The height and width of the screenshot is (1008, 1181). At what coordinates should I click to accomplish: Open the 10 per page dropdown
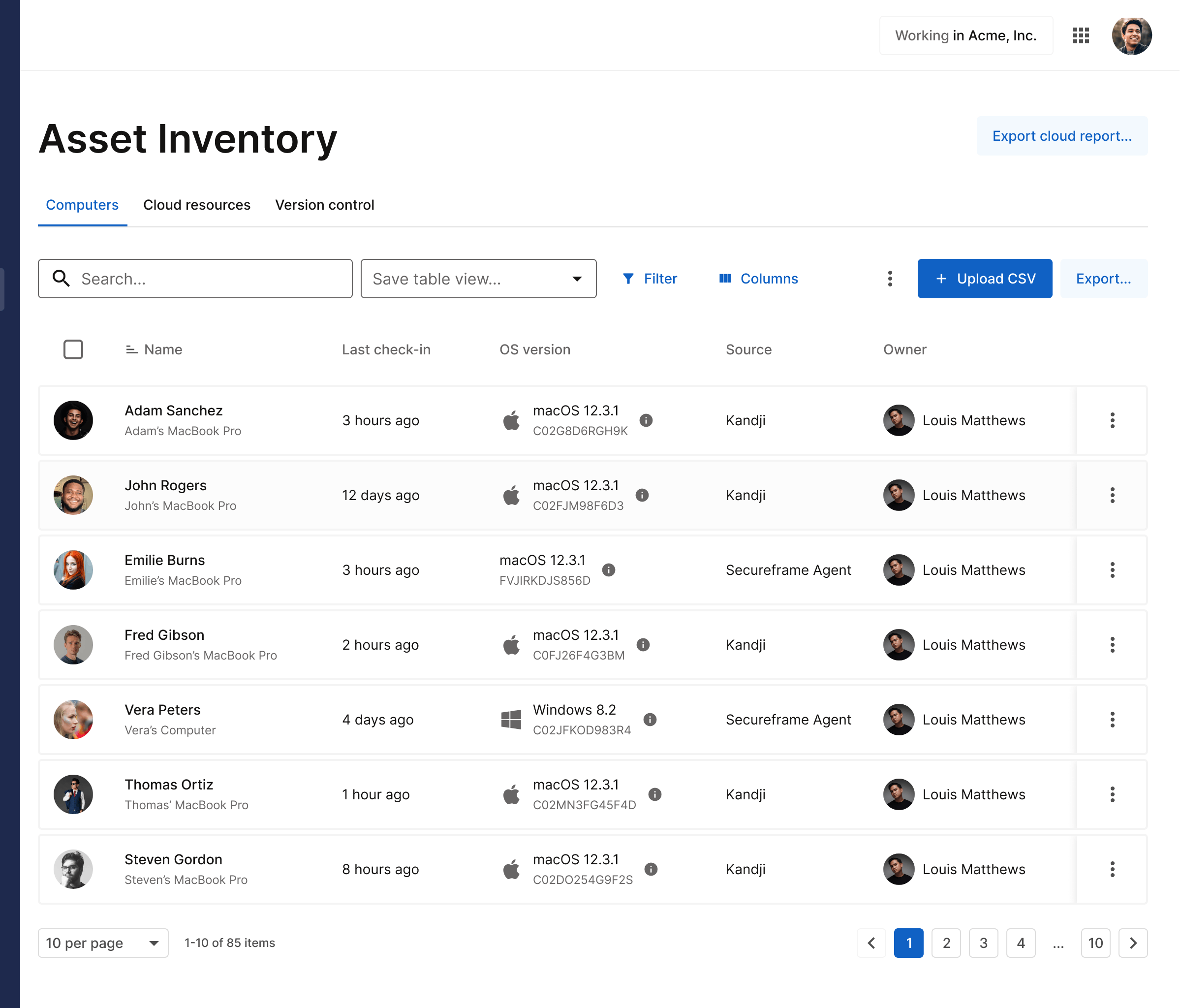click(102, 943)
